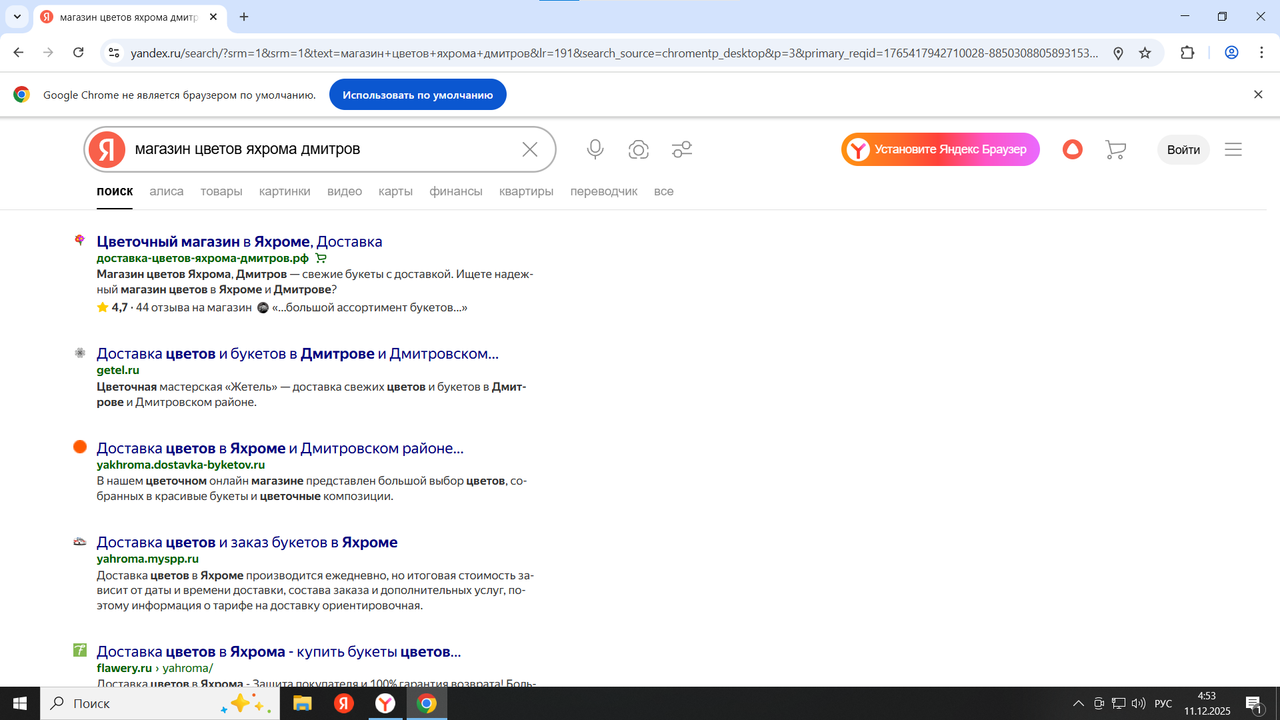The width and height of the screenshot is (1280, 720).
Task: Switch input language РУС
Action: 1163,704
